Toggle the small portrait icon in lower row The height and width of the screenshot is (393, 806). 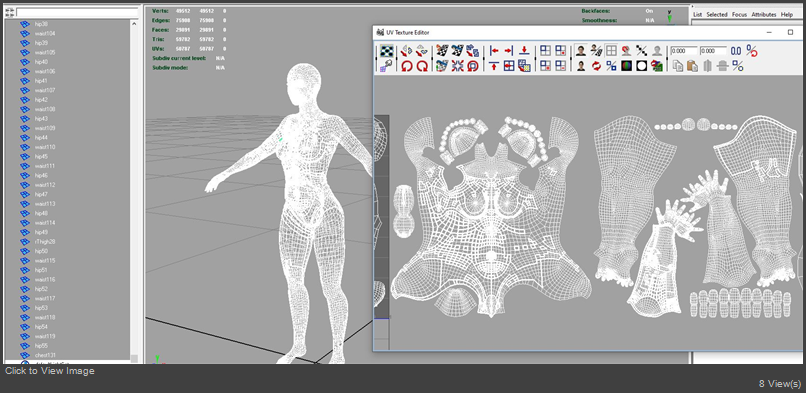(581, 66)
